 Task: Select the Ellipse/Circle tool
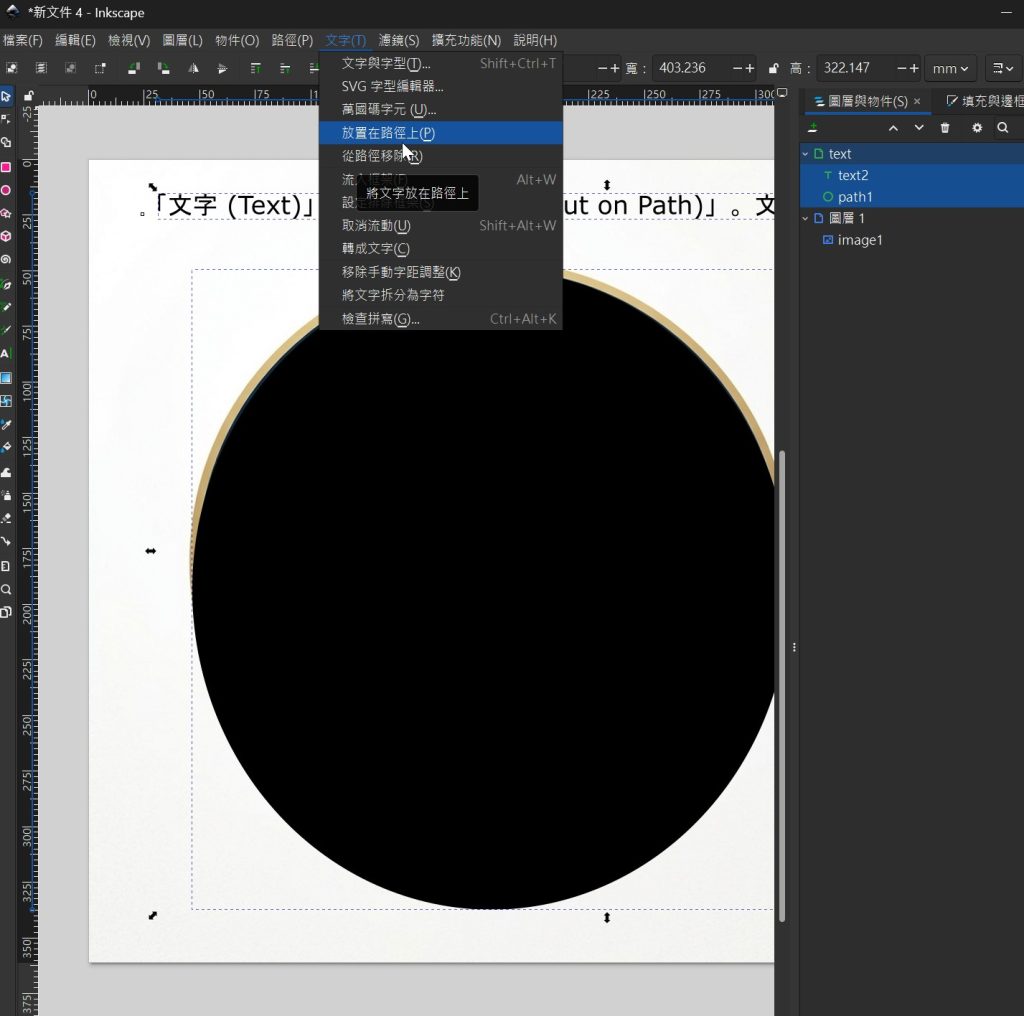pos(6,190)
